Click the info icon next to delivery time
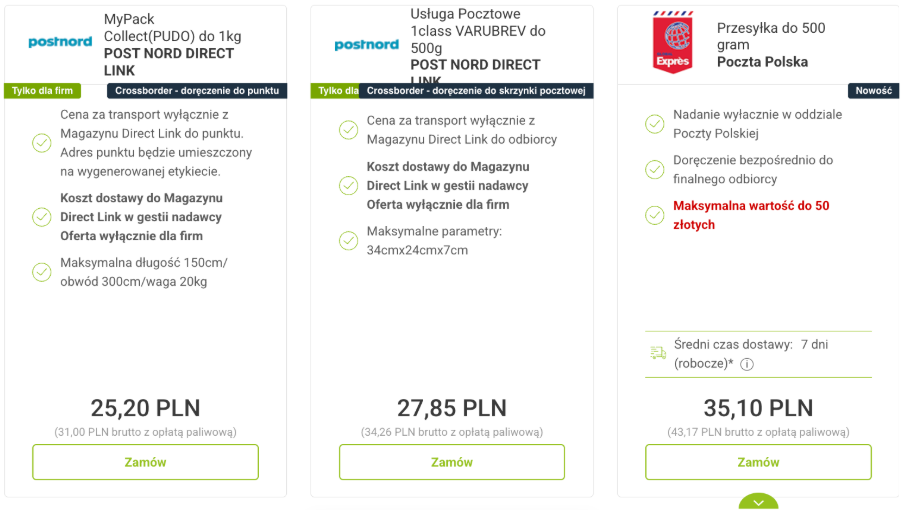Viewport: 902px width, 512px height. 747,364
